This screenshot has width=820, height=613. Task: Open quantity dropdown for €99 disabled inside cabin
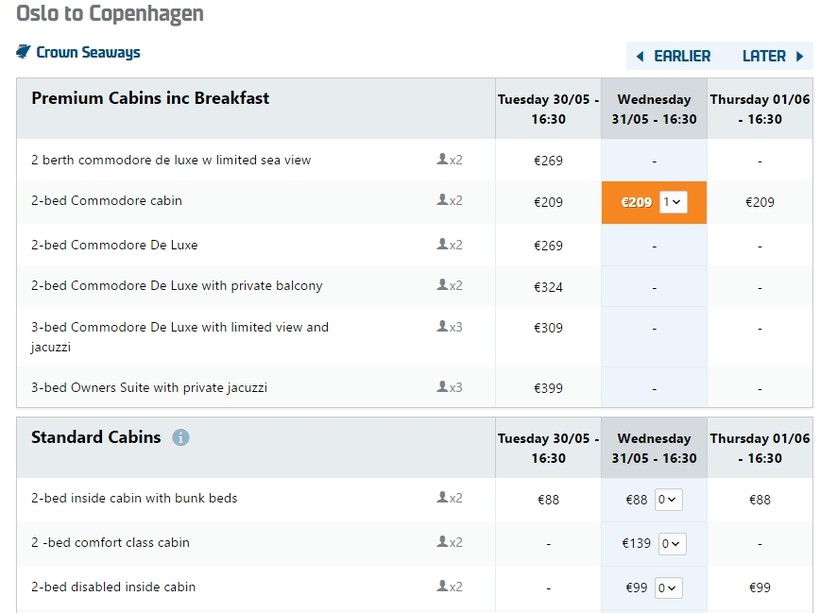pyautogui.click(x=669, y=588)
